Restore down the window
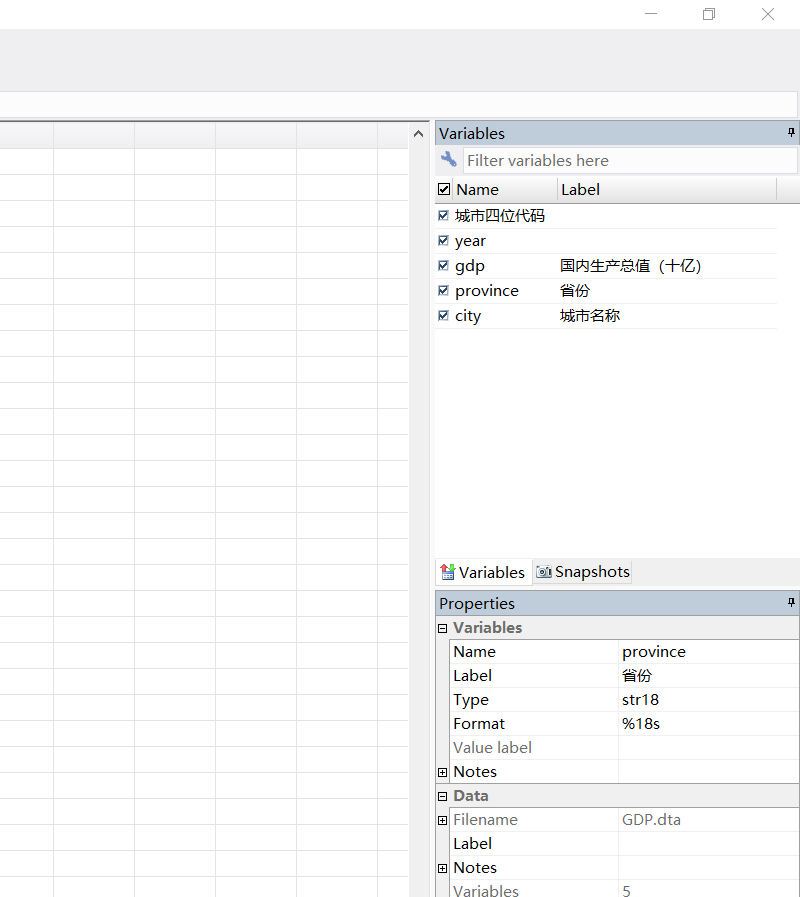 point(709,14)
